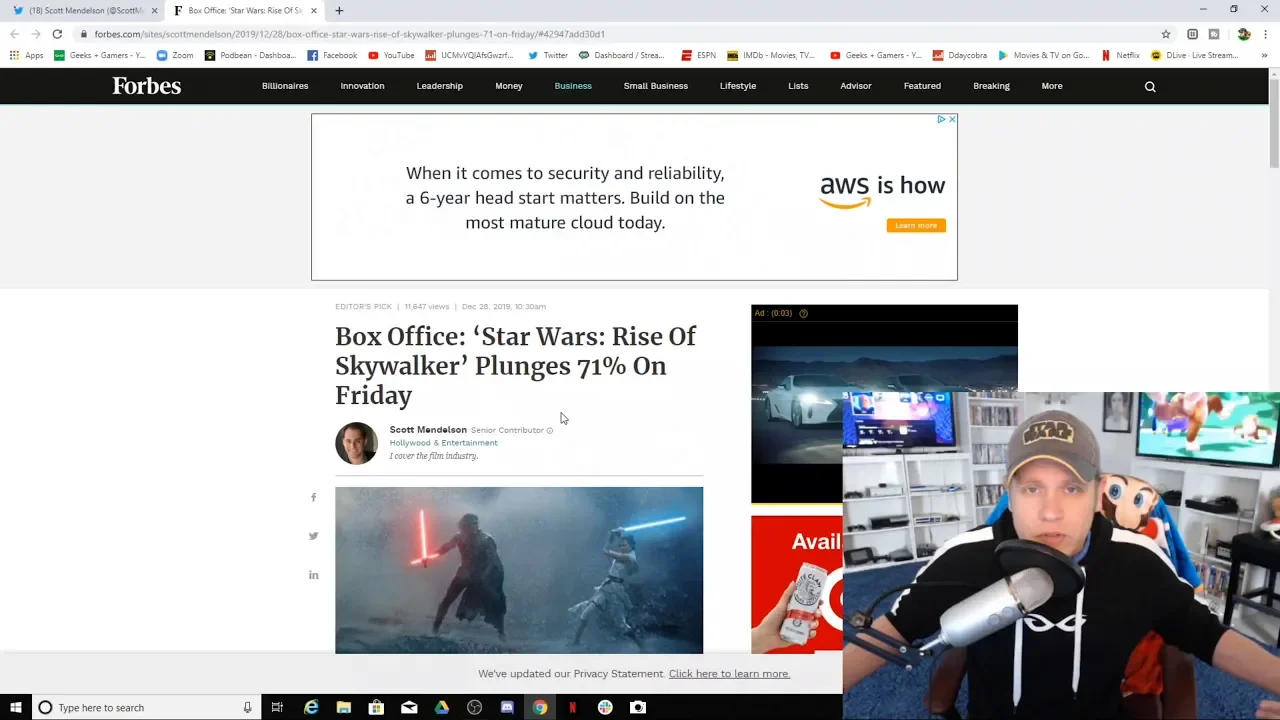
Task: Close the AWS ad with X icon
Action: (x=952, y=119)
